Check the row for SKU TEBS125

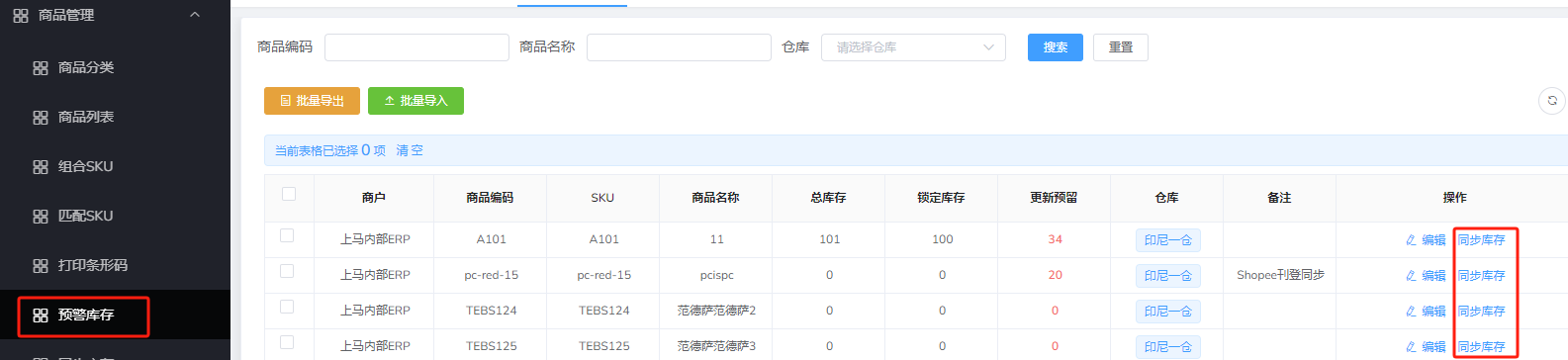(x=287, y=342)
